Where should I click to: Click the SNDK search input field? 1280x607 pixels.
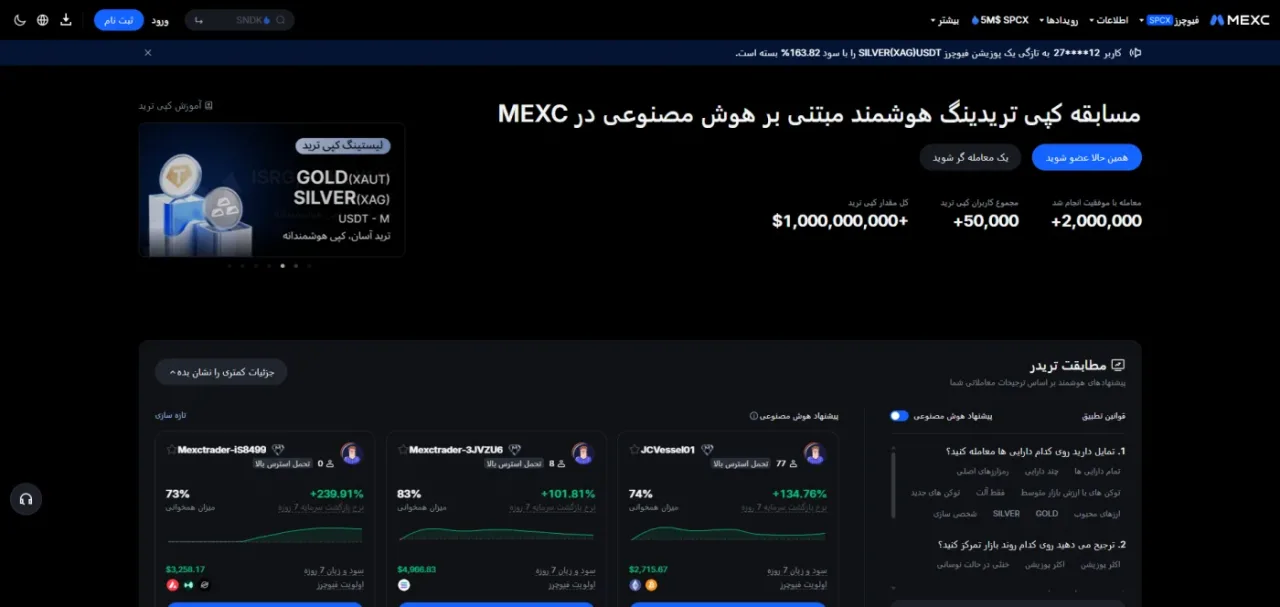pos(240,20)
